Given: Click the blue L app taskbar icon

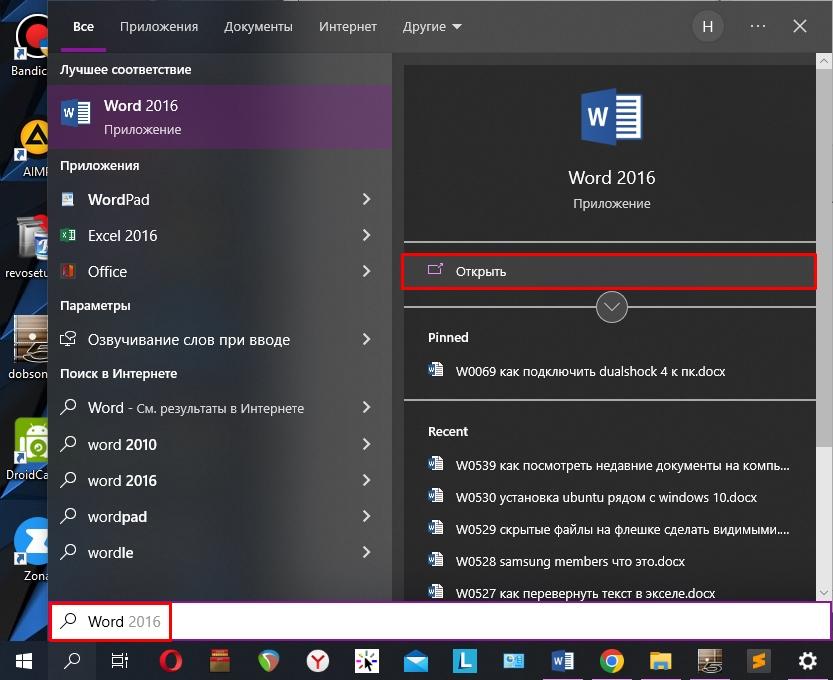Looking at the screenshot, I should point(464,661).
